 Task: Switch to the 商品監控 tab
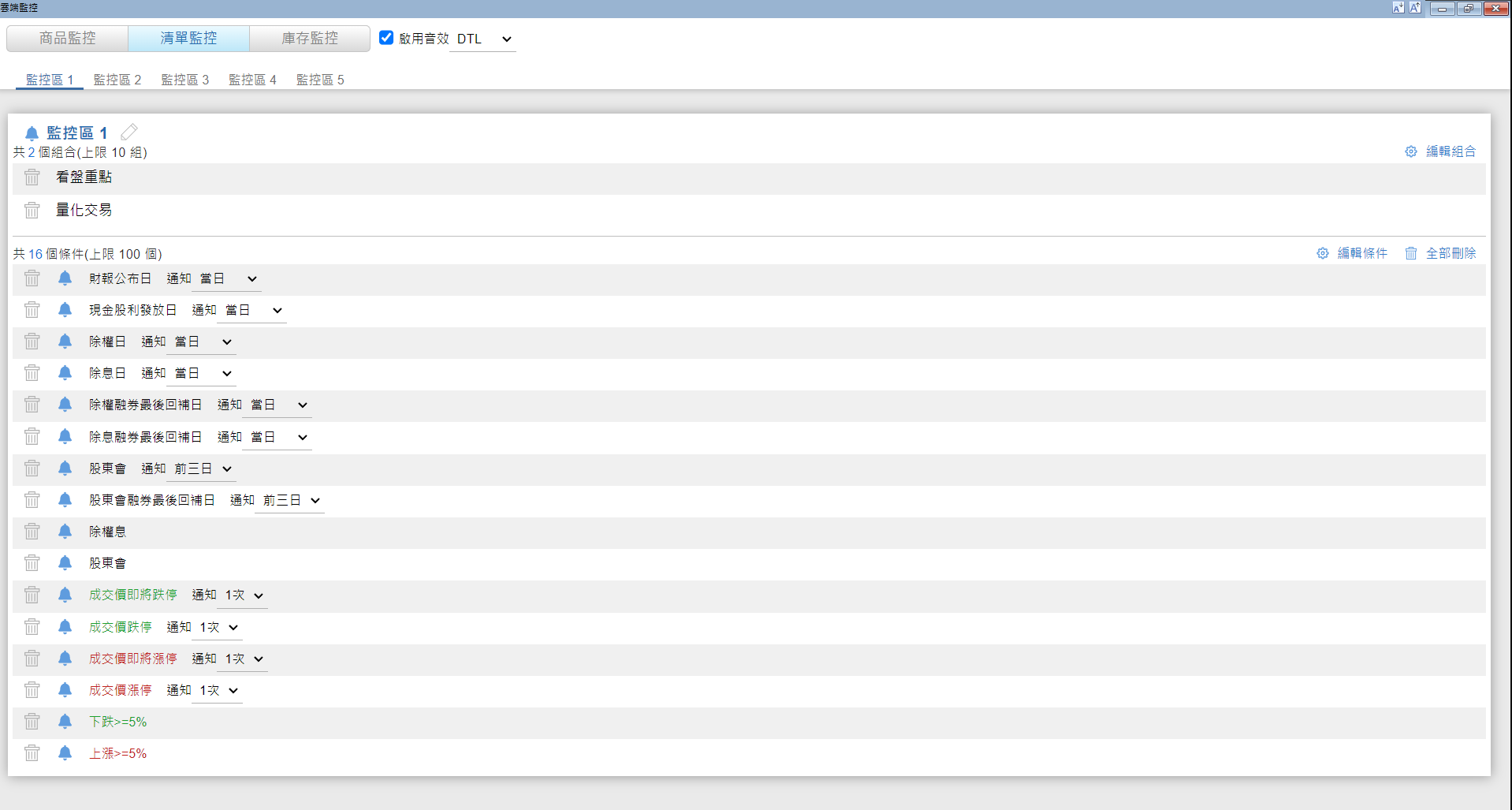point(68,38)
